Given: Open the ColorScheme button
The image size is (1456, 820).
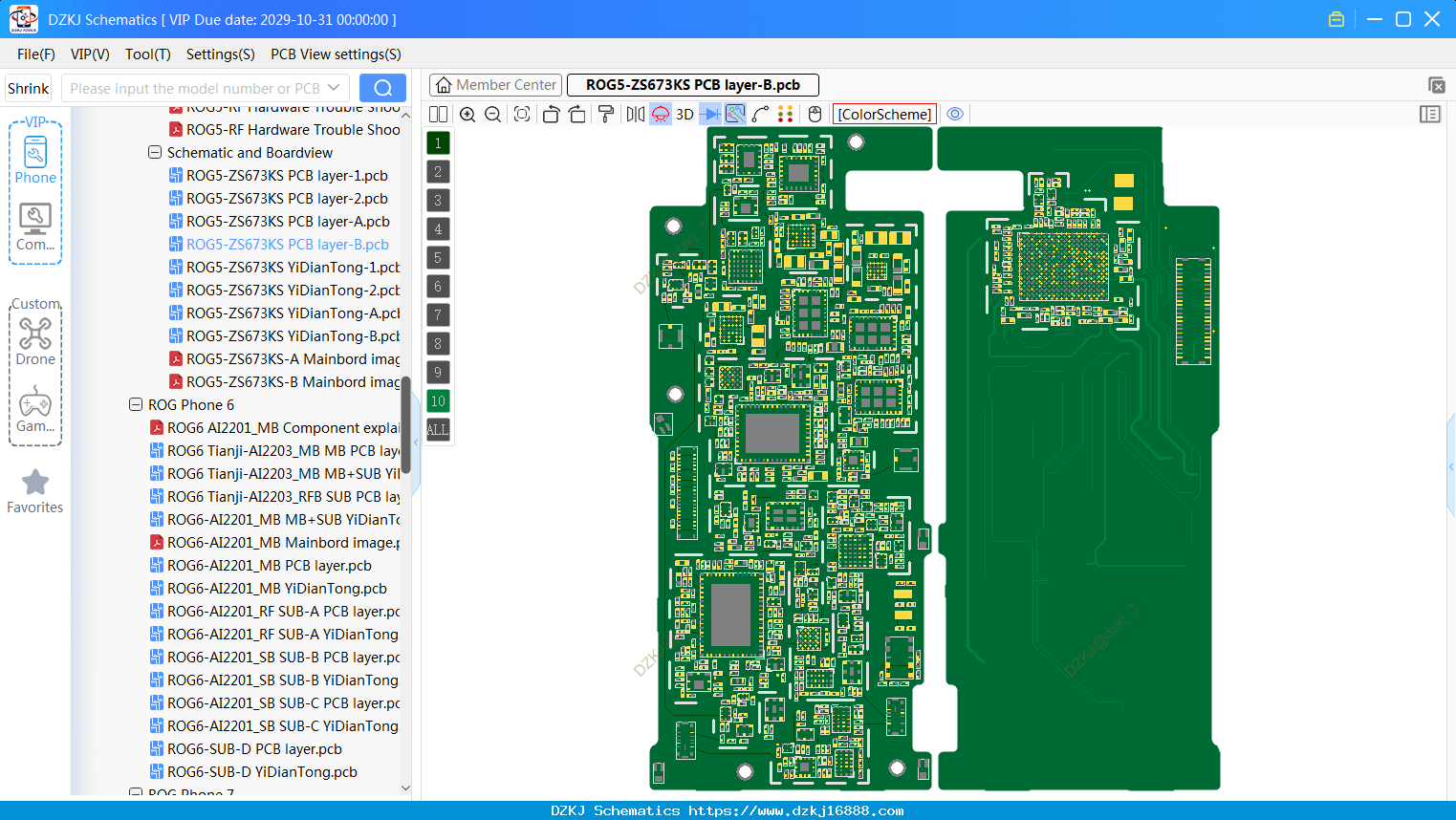Looking at the screenshot, I should coord(884,115).
